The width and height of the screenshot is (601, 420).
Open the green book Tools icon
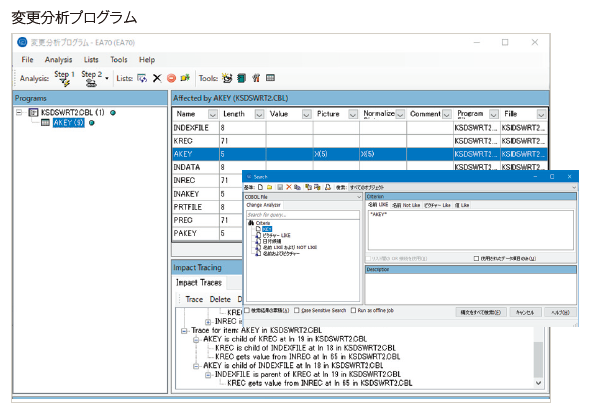[x=241, y=78]
